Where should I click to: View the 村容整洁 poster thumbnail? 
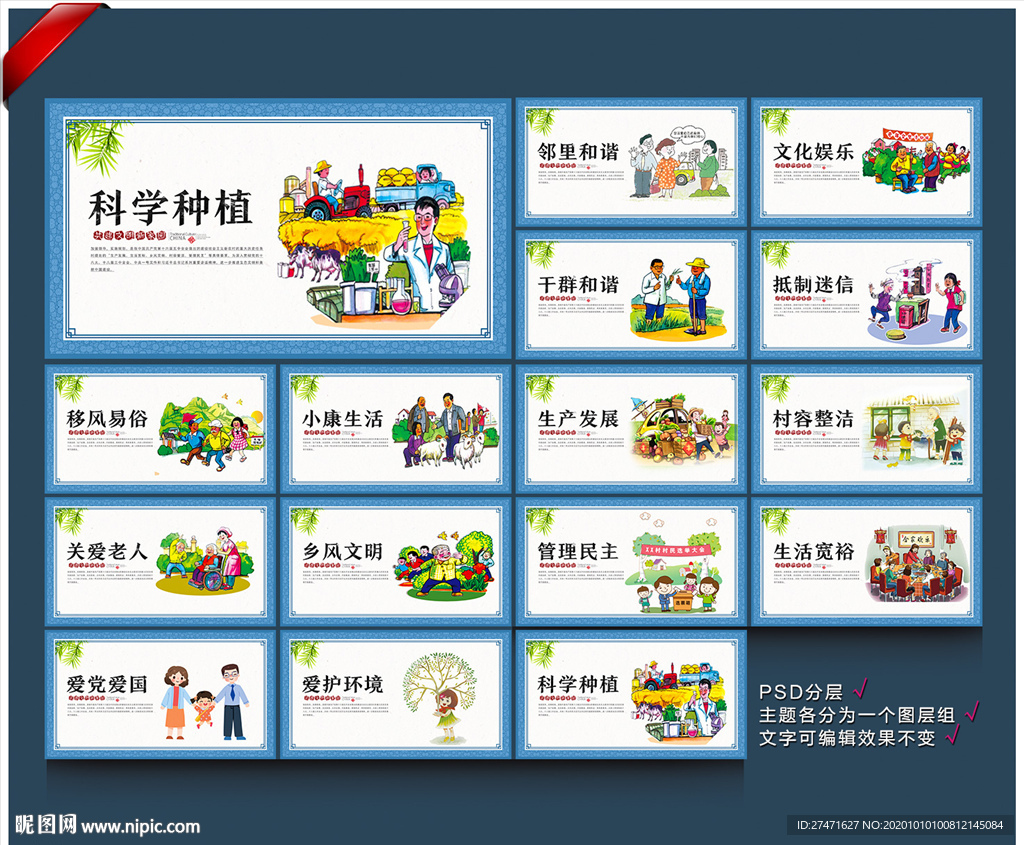(867, 428)
